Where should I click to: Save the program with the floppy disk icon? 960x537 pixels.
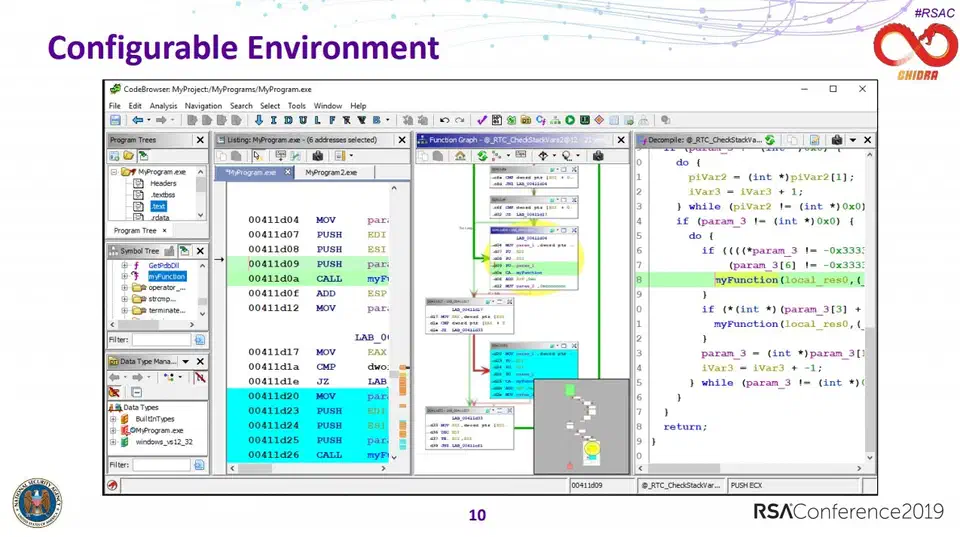click(115, 121)
